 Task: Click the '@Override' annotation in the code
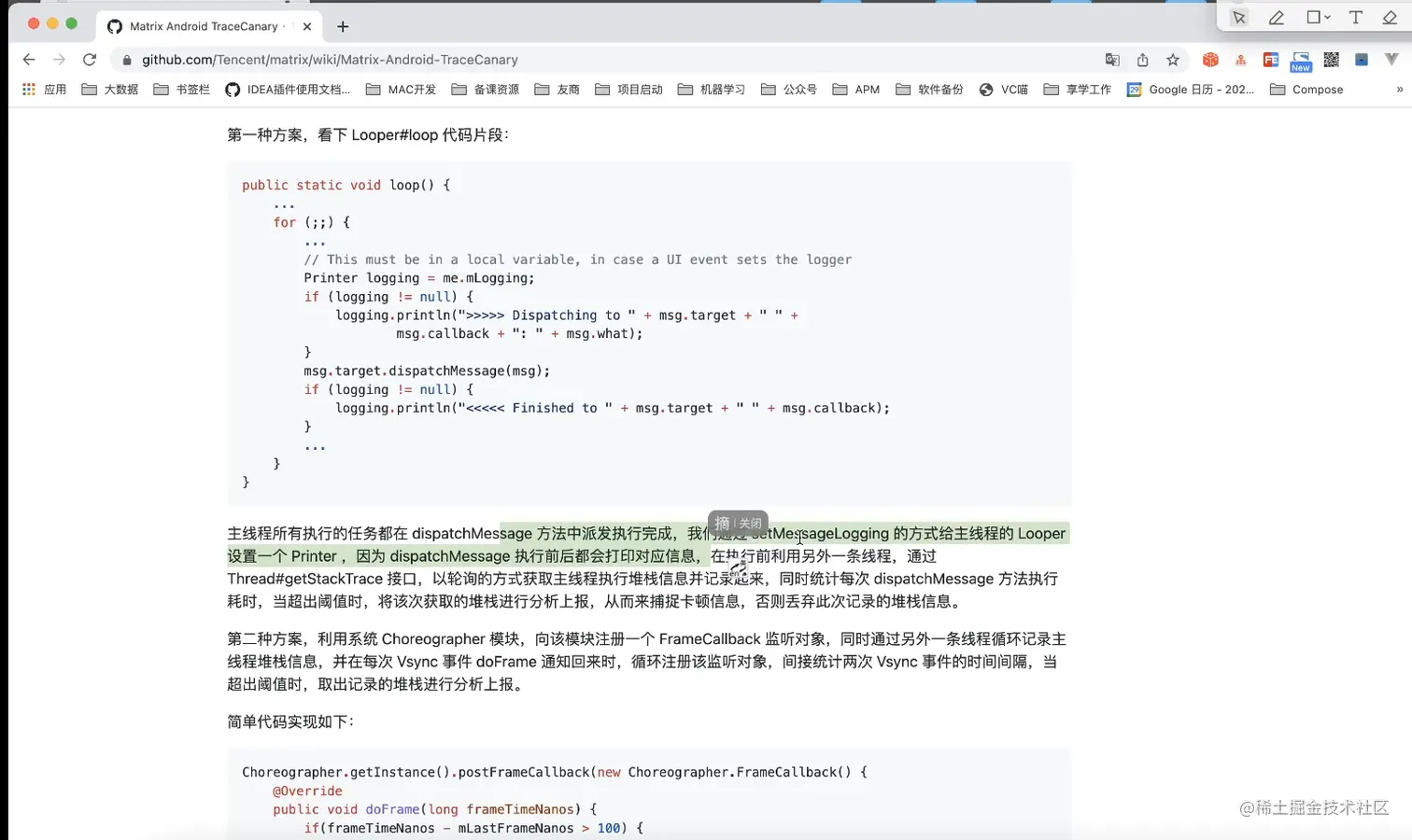[x=307, y=791]
